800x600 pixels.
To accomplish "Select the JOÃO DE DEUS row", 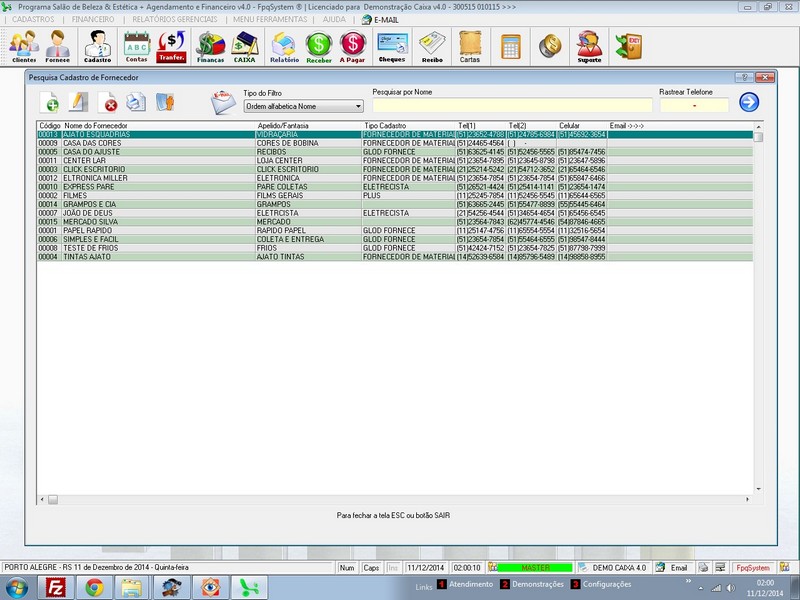I will pyautogui.click(x=395, y=213).
